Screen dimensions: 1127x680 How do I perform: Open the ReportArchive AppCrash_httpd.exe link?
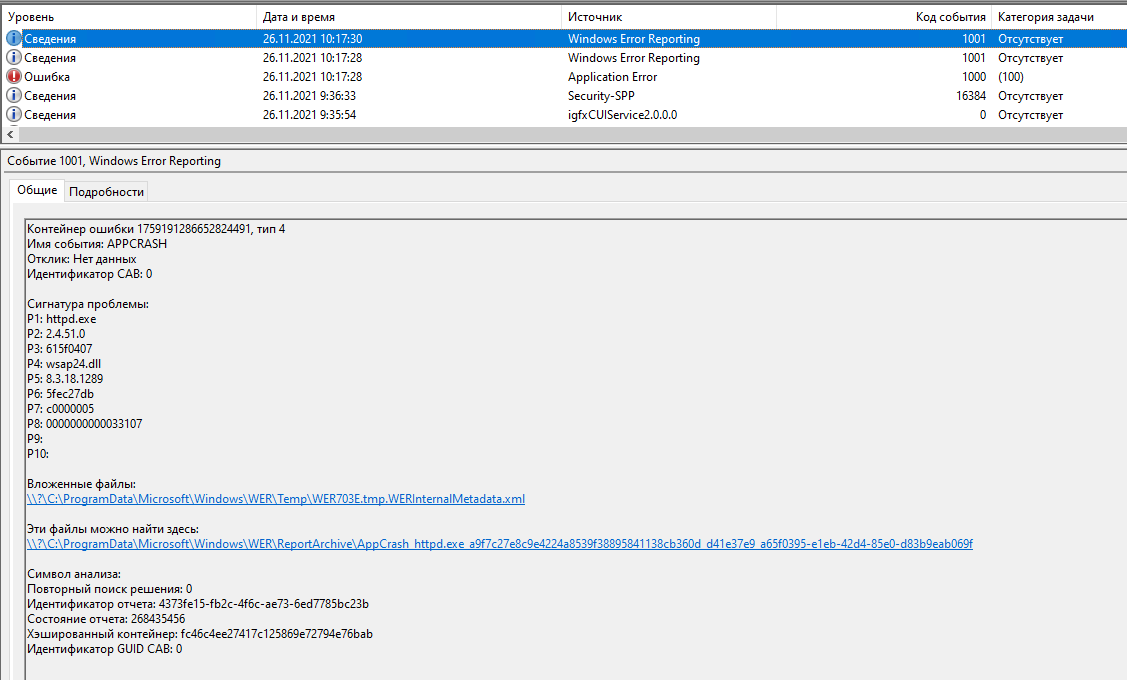click(x=499, y=544)
